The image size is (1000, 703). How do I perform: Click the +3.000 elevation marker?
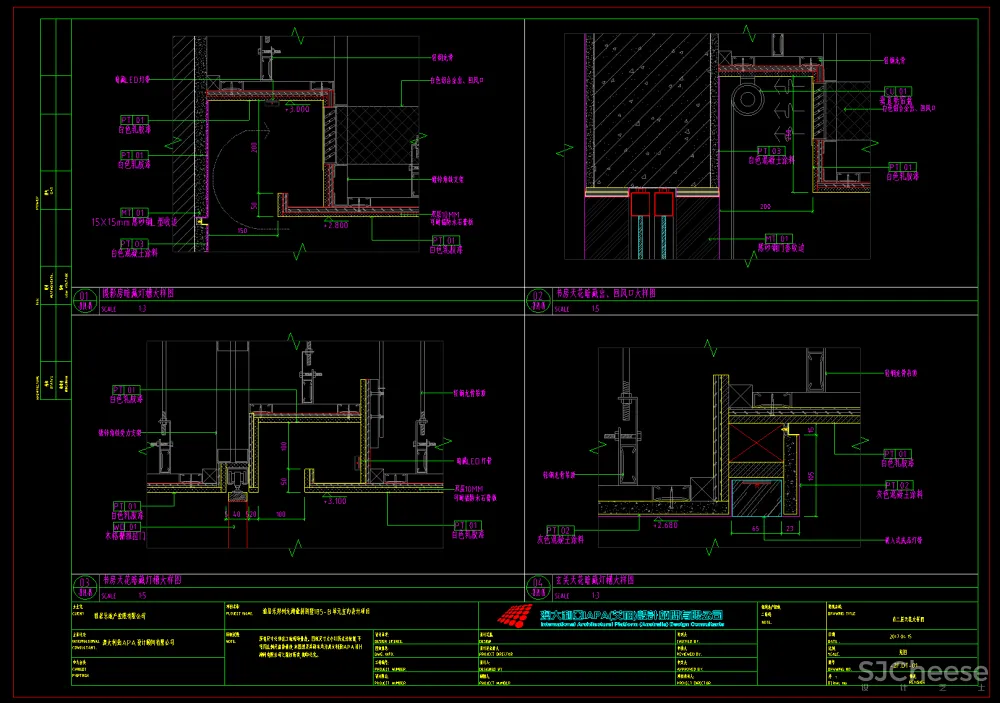pos(297,109)
